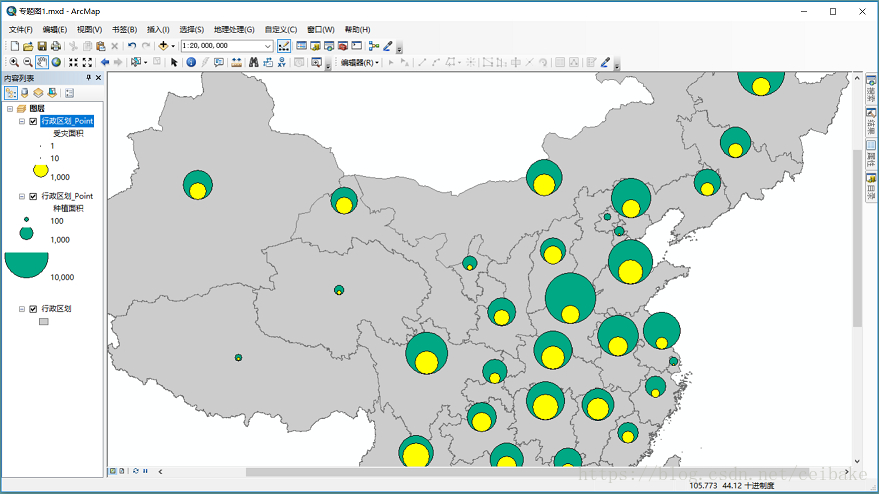Collapse the 行政区划 layer legend
Image resolution: width=879 pixels, height=494 pixels.
tap(22, 309)
